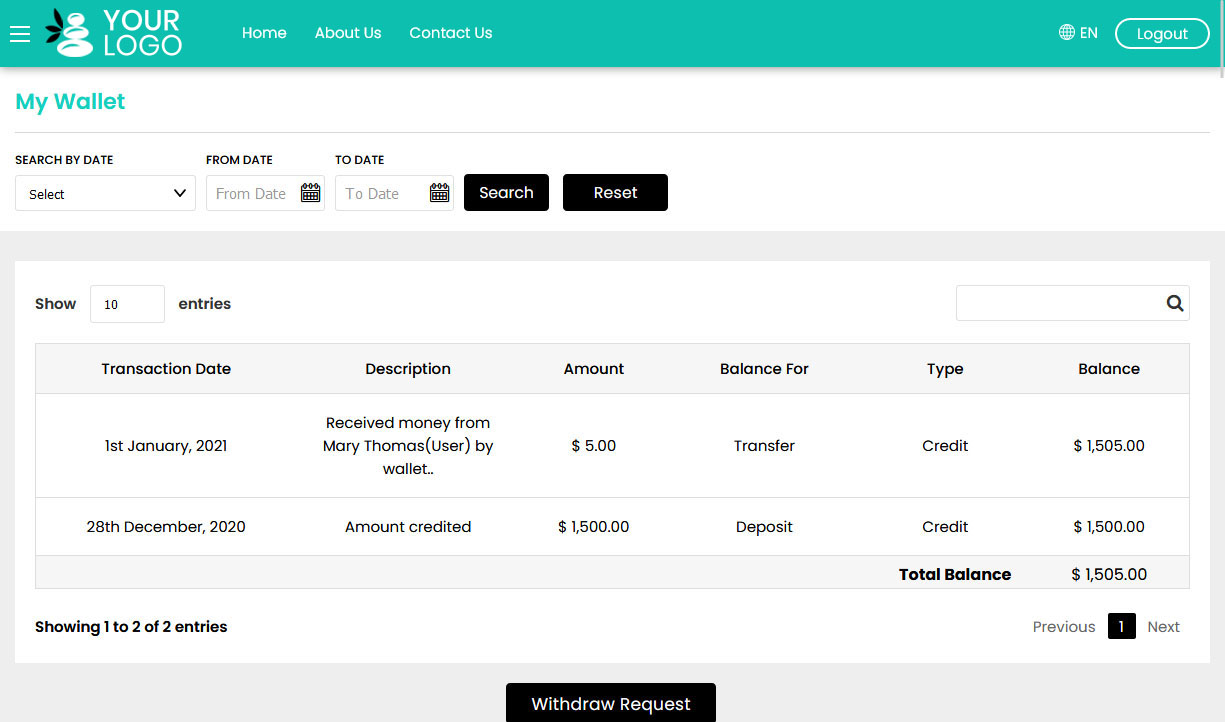Sort by the Transaction Date column header
The image size is (1225, 722).
click(166, 369)
